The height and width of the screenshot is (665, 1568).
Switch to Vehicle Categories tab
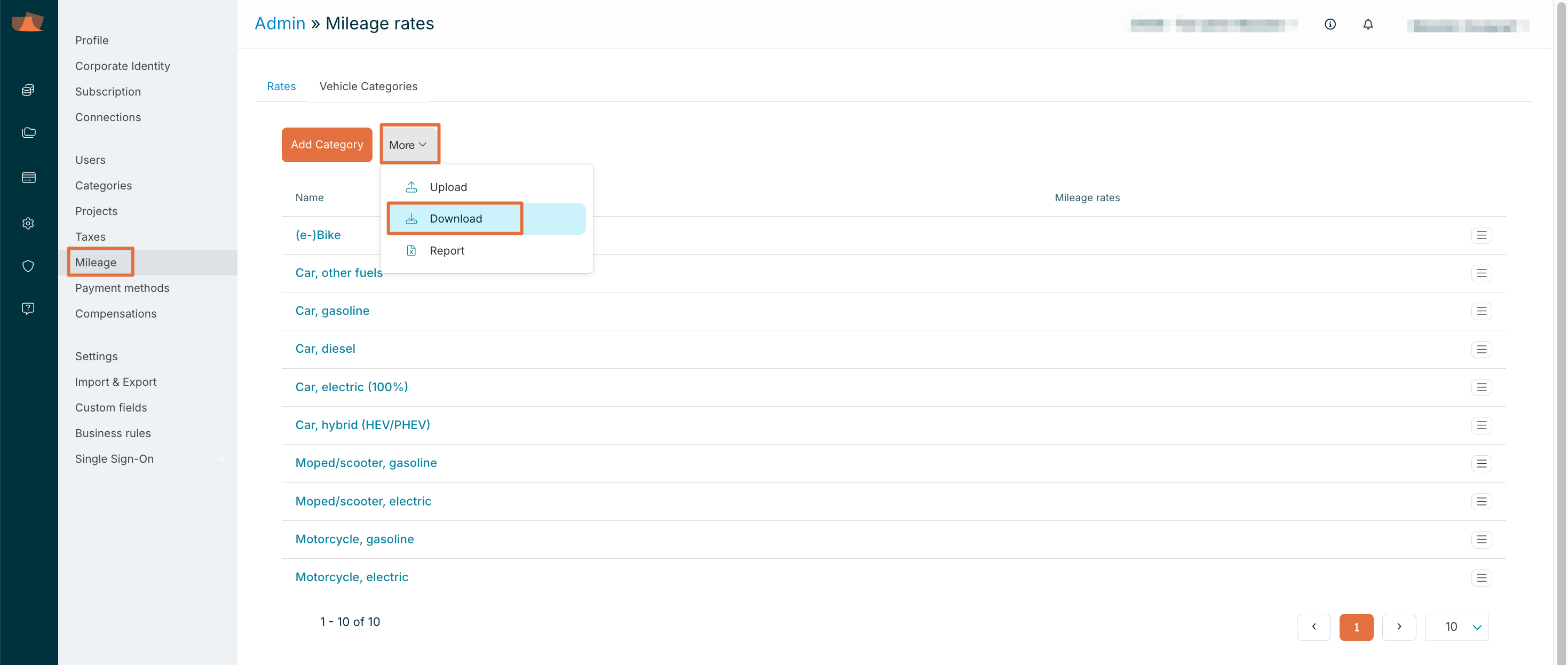click(368, 86)
